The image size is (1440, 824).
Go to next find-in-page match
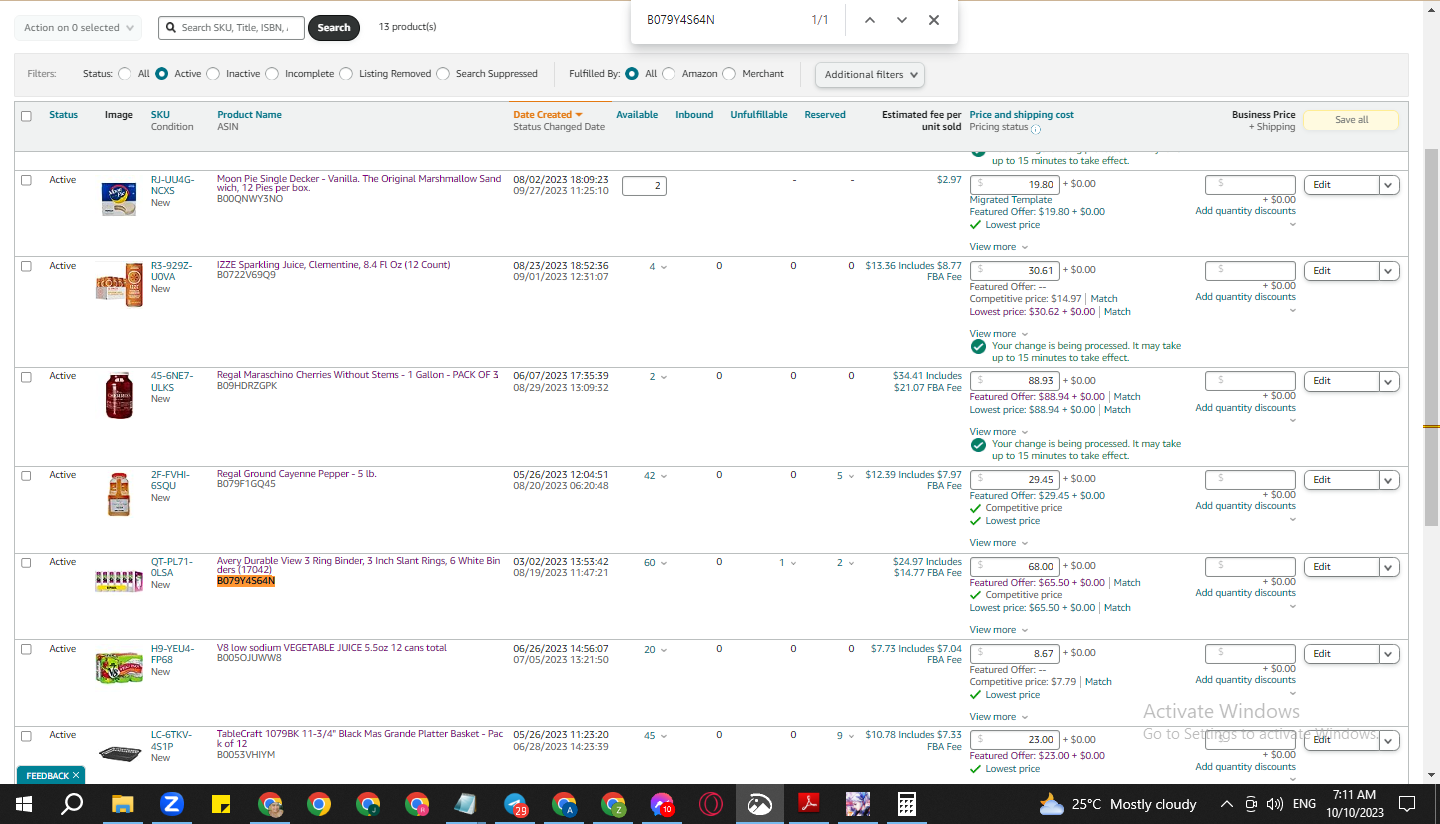902,20
